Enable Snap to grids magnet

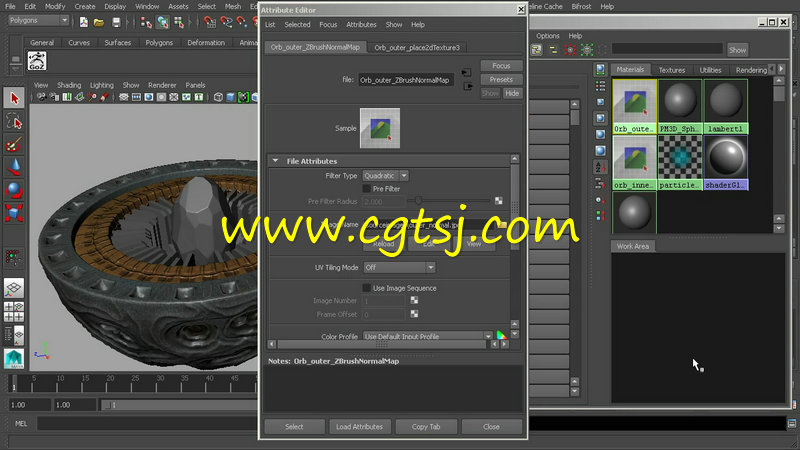point(210,21)
